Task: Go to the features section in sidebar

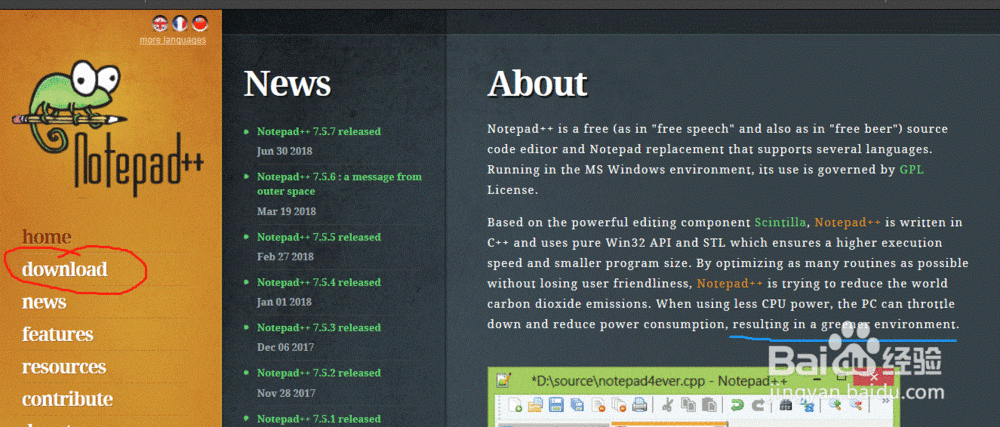Action: tap(58, 334)
